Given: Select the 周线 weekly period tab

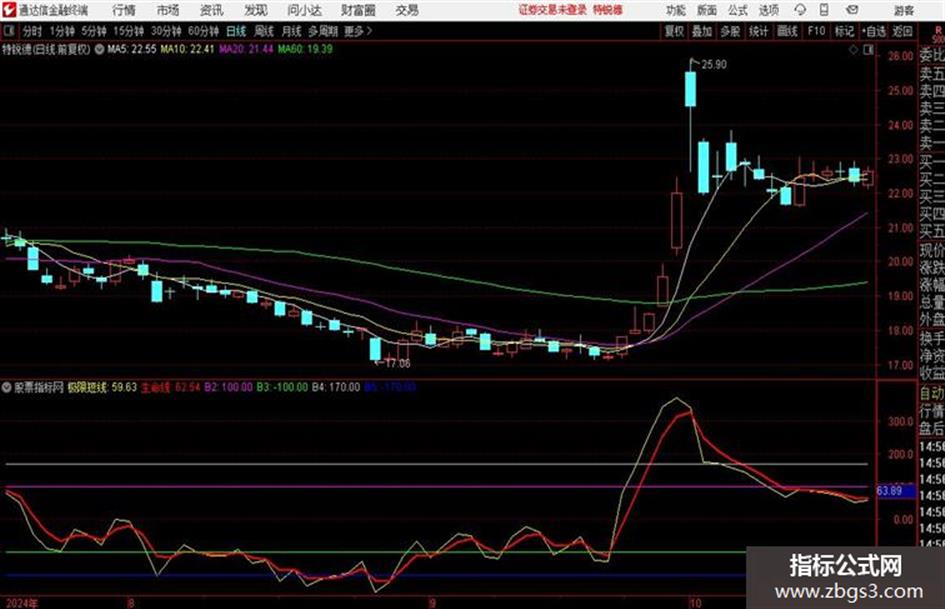Looking at the screenshot, I should [x=264, y=31].
